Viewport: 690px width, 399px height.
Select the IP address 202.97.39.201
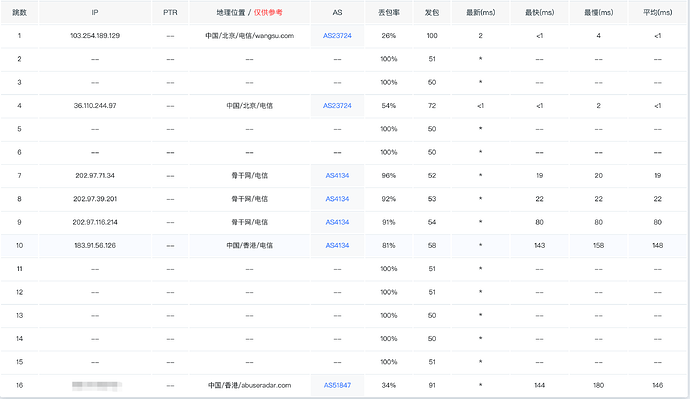coord(95,199)
